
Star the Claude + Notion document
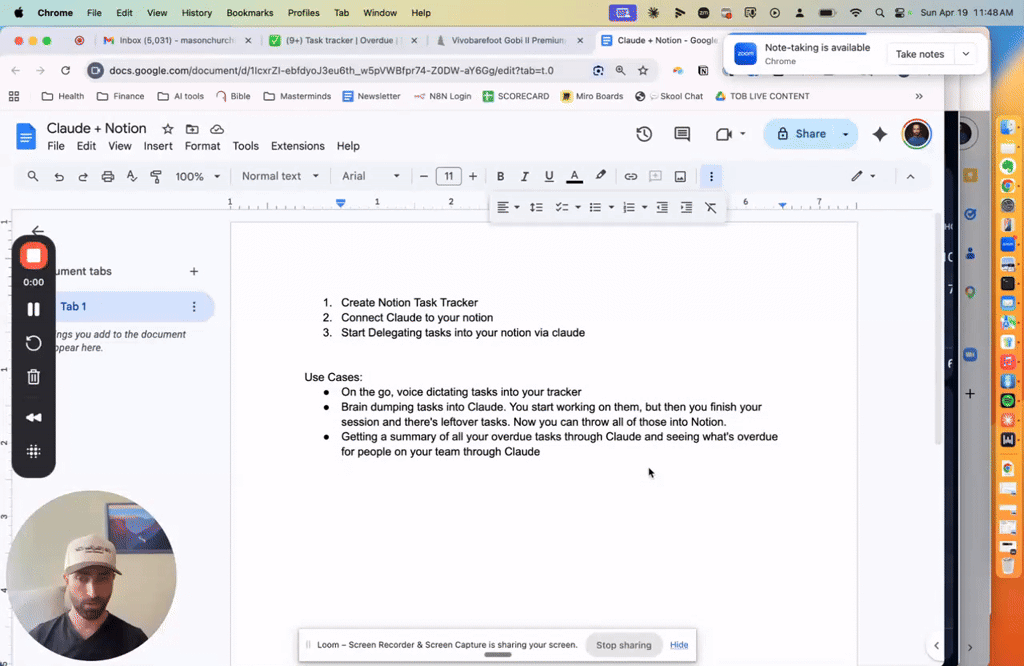168,129
